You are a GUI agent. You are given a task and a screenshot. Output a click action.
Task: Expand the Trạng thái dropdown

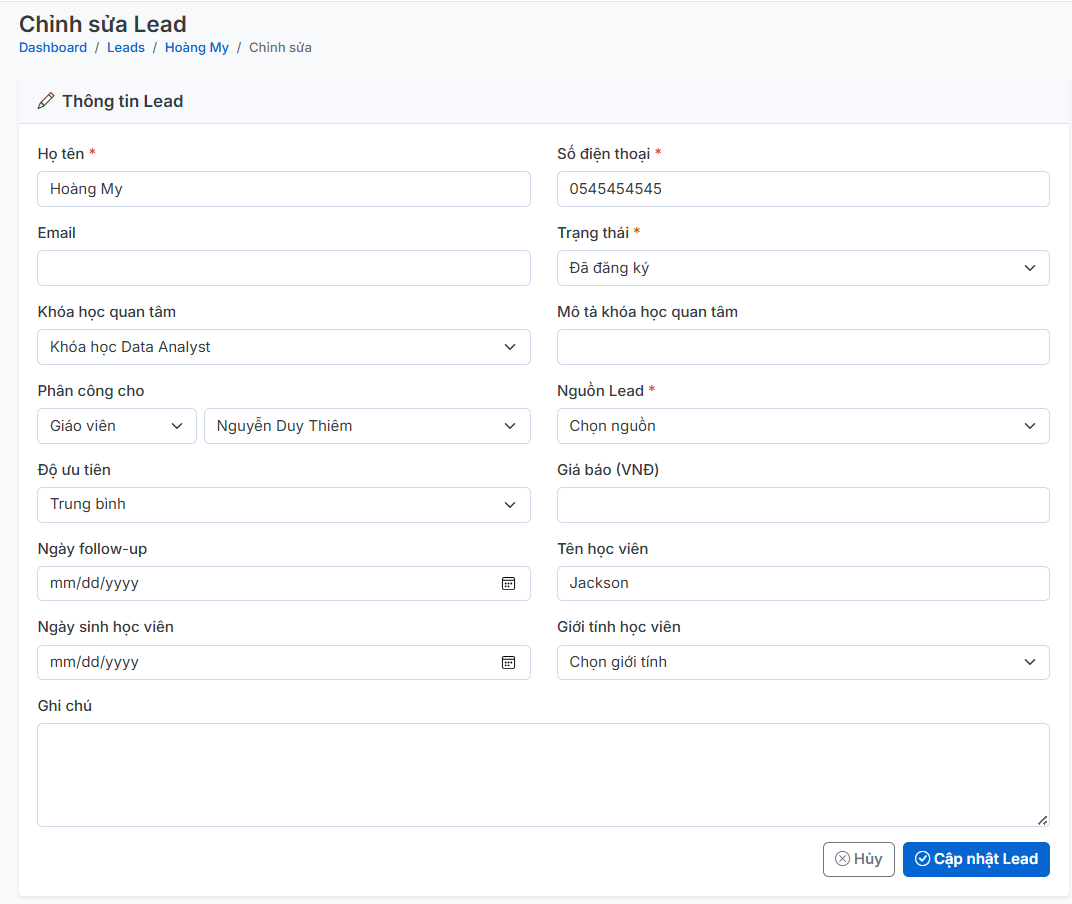(x=802, y=268)
